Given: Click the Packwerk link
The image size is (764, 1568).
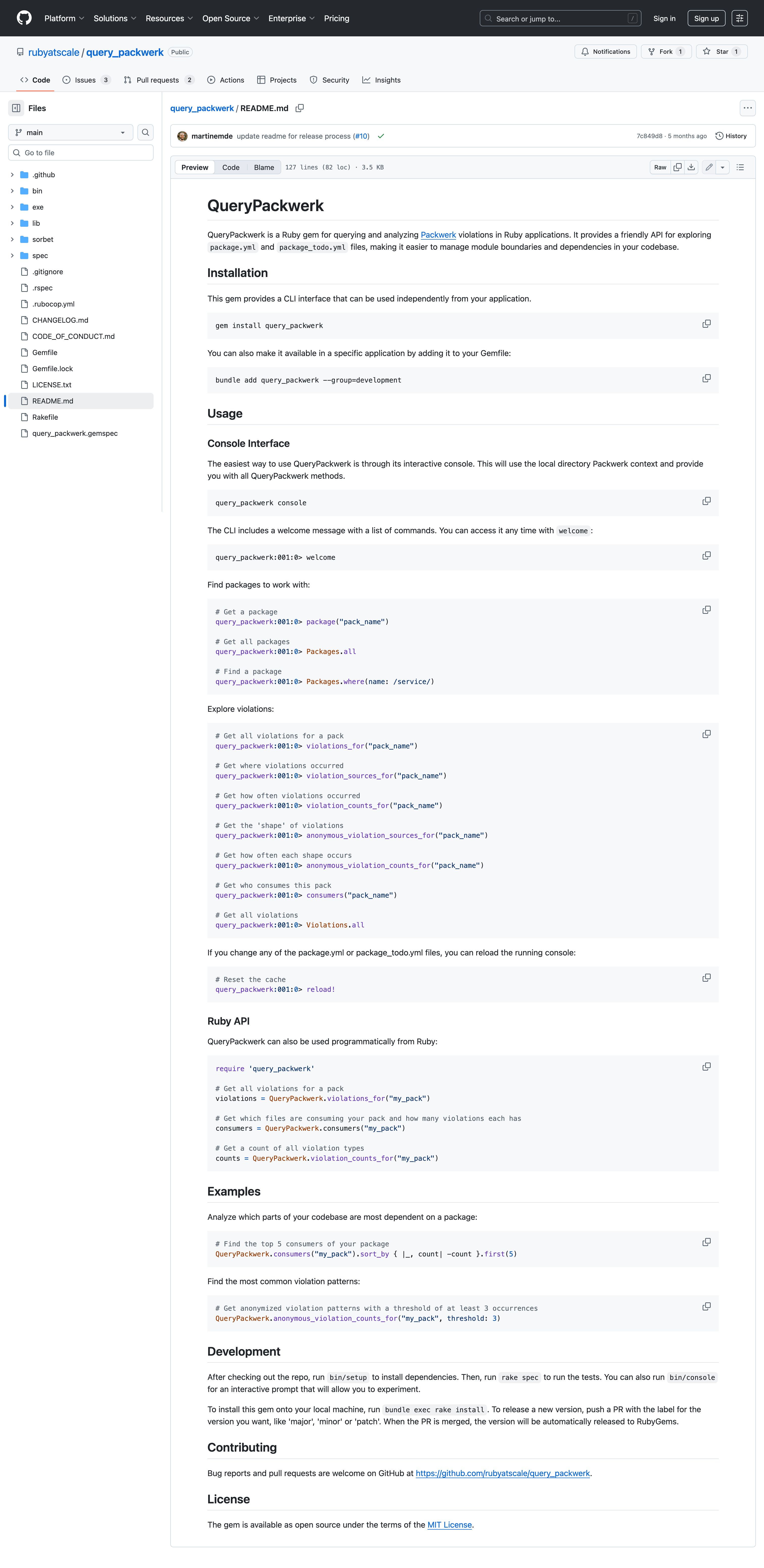Looking at the screenshot, I should coord(438,235).
